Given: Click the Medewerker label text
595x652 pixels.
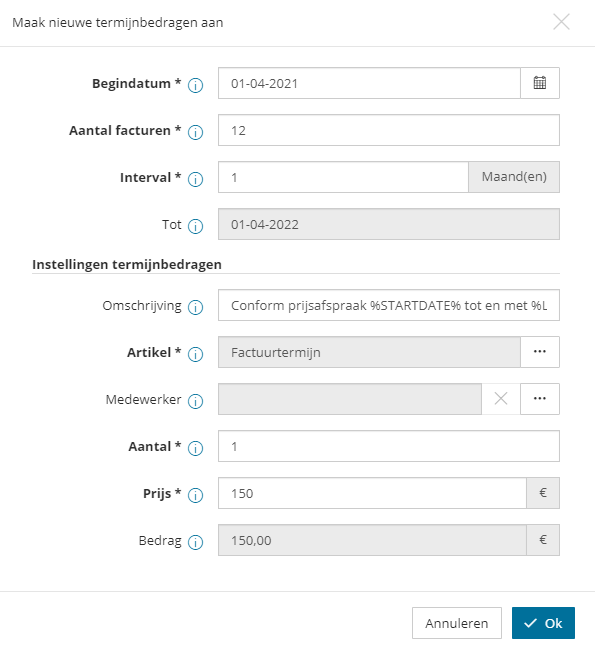Looking at the screenshot, I should coord(143,399).
